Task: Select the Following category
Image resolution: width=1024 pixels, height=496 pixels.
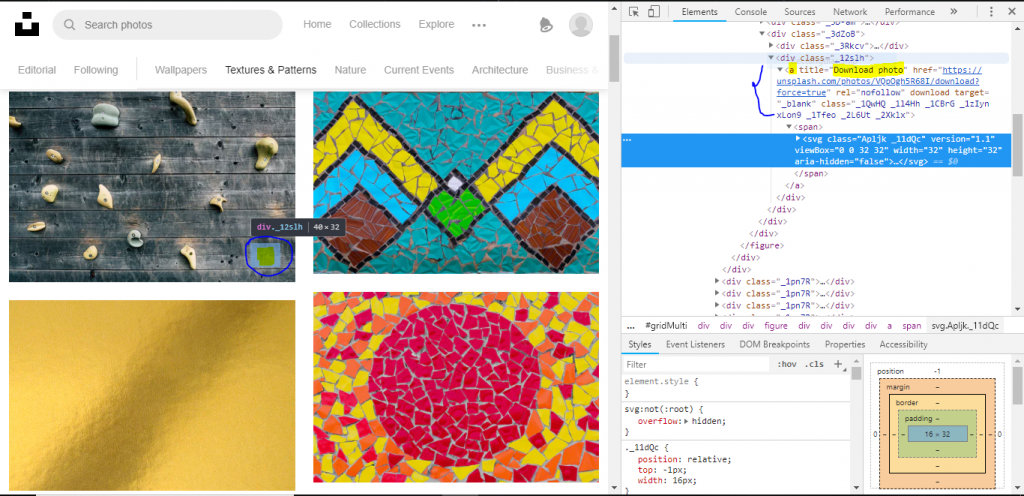Action: (95, 70)
